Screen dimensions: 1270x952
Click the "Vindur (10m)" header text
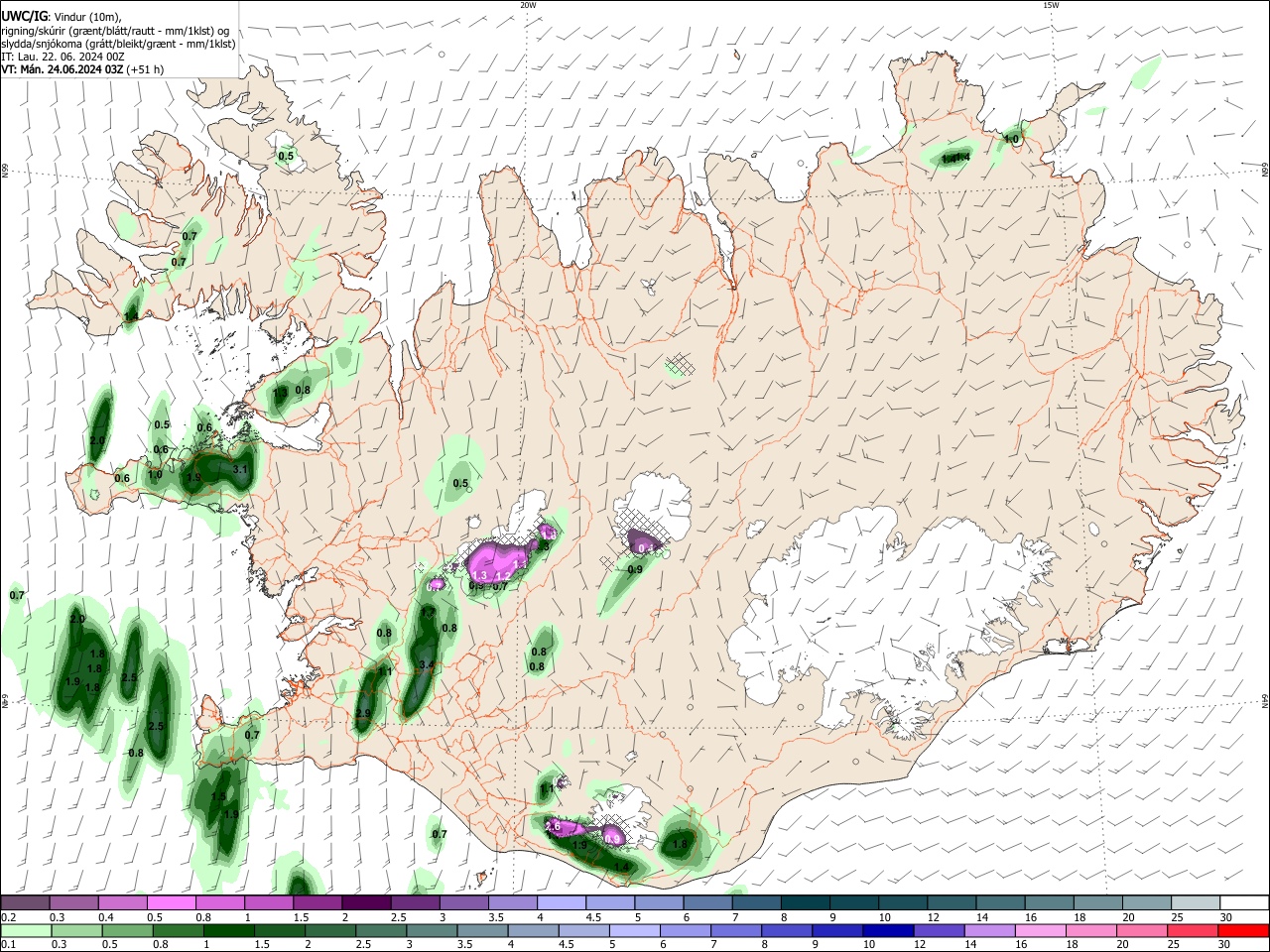pyautogui.click(x=86, y=17)
